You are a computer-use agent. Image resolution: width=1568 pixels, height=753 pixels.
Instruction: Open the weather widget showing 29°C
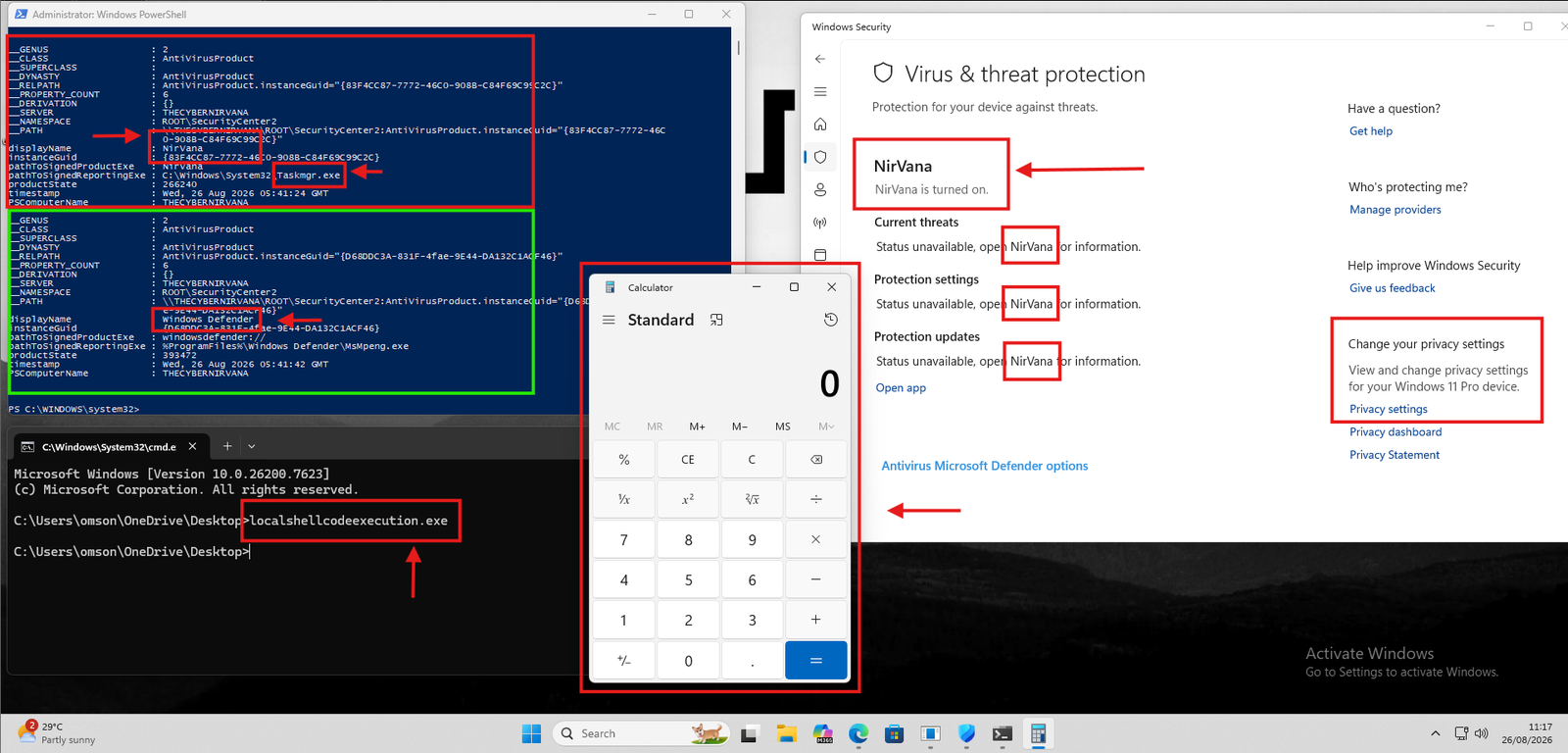[x=59, y=733]
